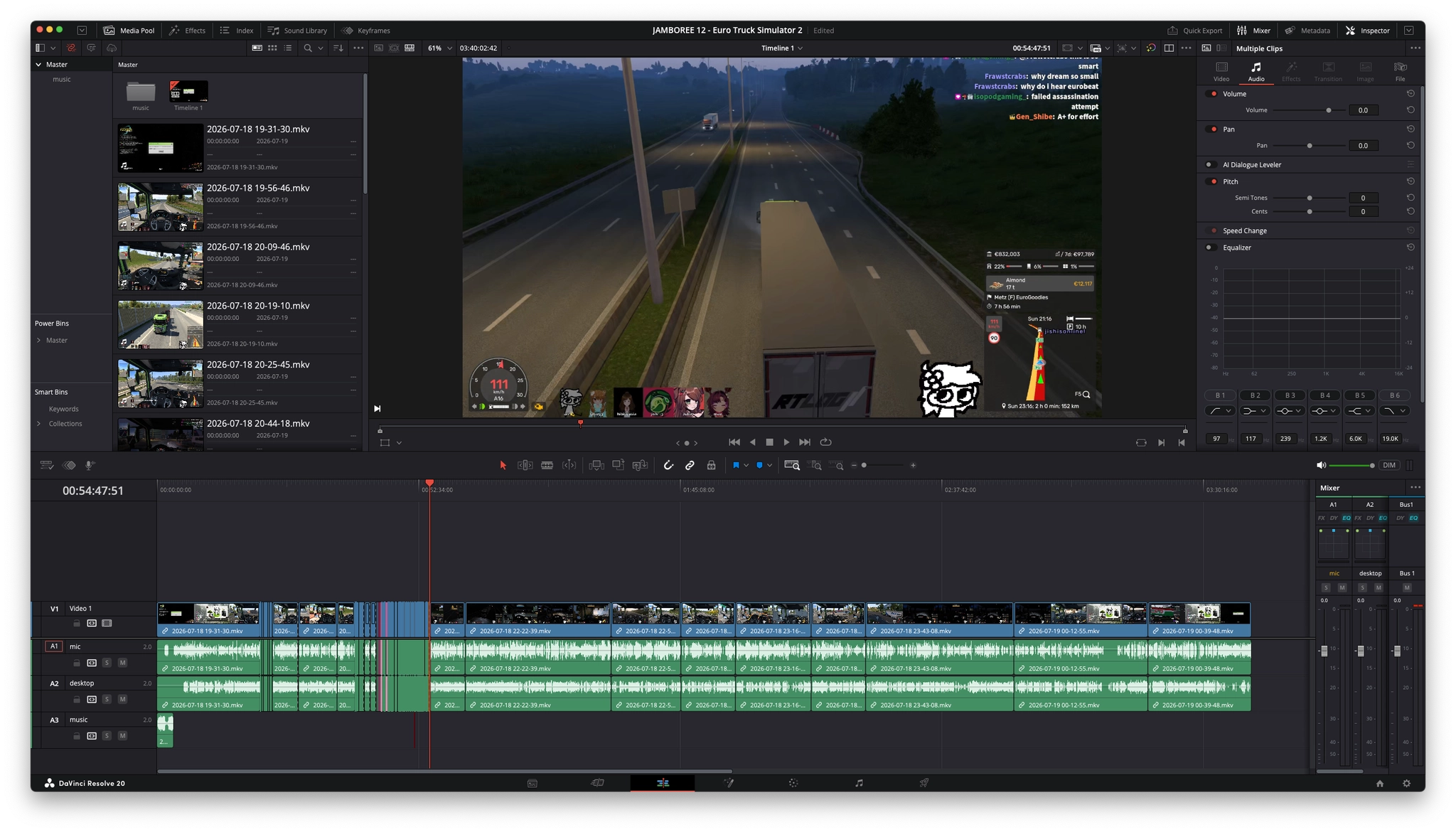1456x832 pixels.
Task: Click Overwrite Clip edit icon
Action: pyautogui.click(x=618, y=465)
